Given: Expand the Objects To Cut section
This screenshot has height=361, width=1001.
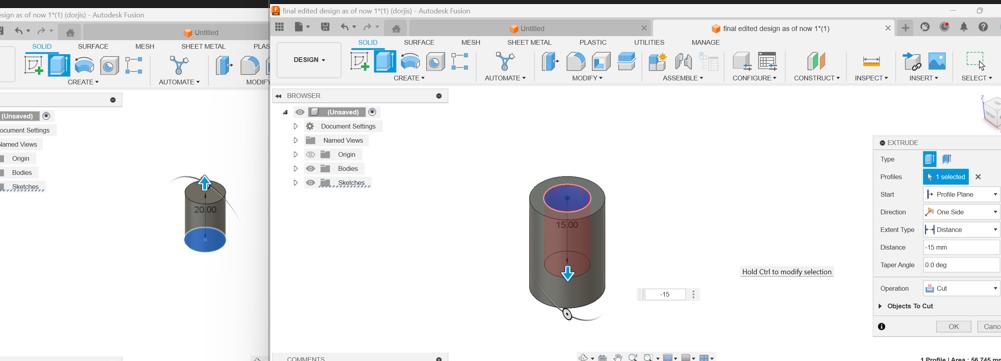Looking at the screenshot, I should [x=909, y=306].
